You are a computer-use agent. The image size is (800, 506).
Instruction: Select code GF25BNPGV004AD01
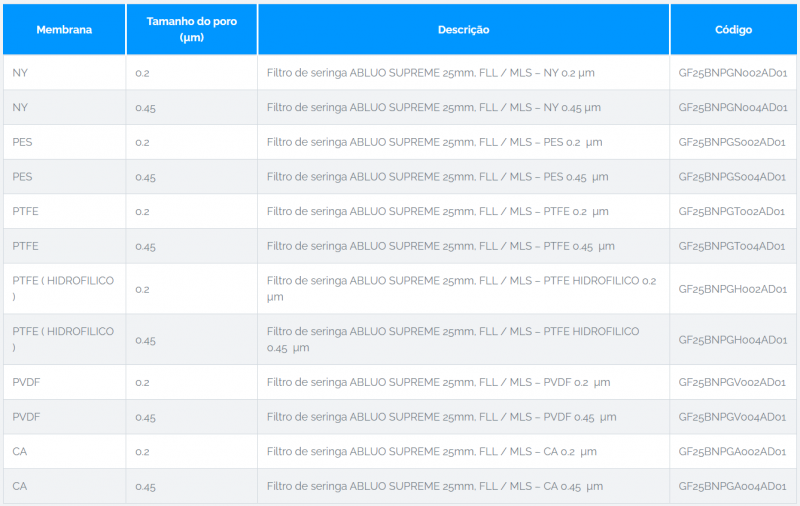tap(732, 417)
